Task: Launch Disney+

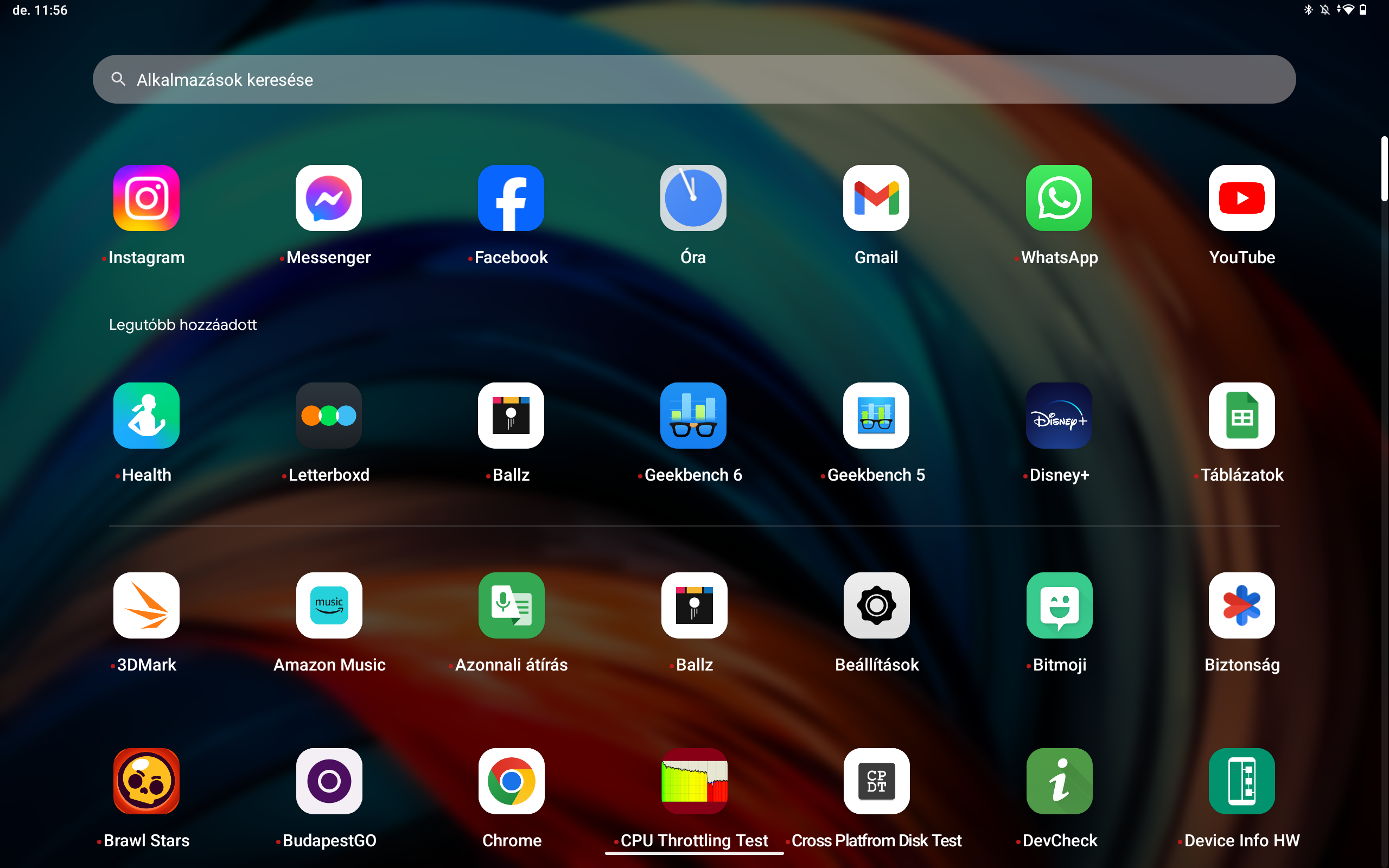Action: click(1059, 416)
